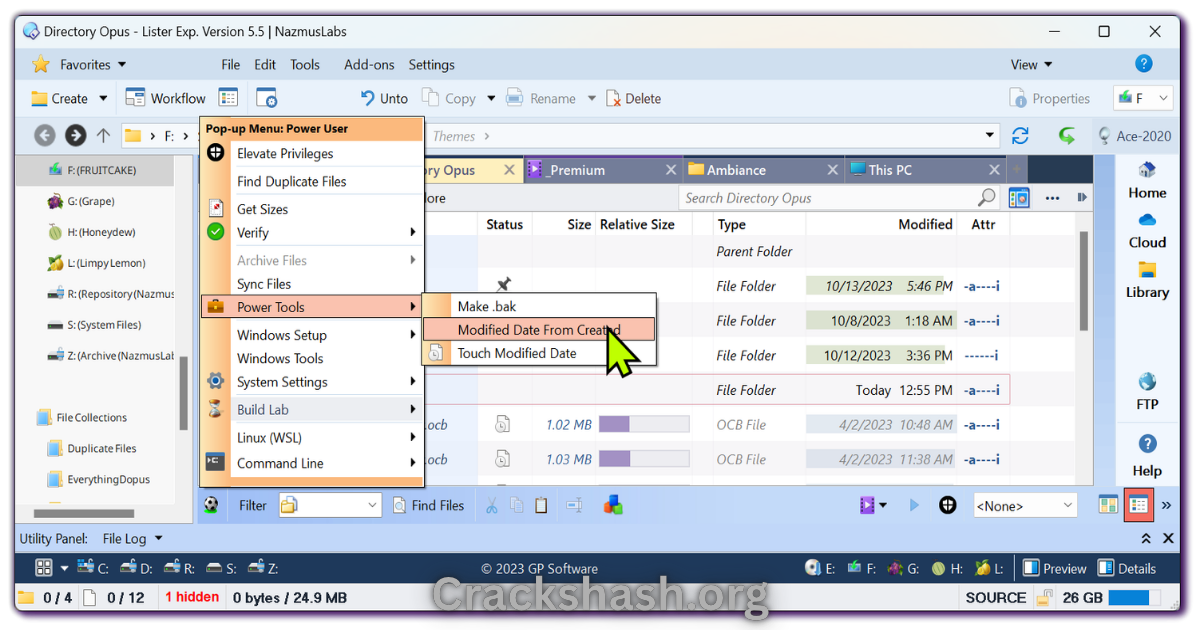This screenshot has height=630, width=1200.
Task: Open the Create dropdown arrow
Action: pyautogui.click(x=102, y=98)
